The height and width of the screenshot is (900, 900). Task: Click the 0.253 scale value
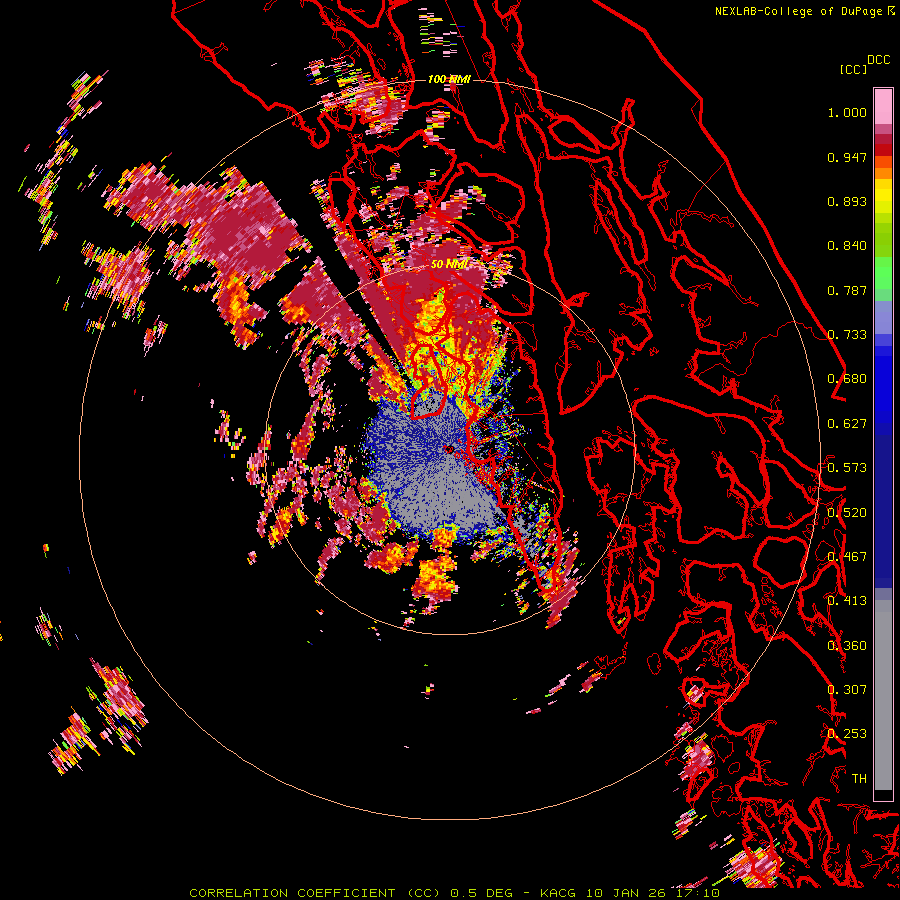[847, 734]
